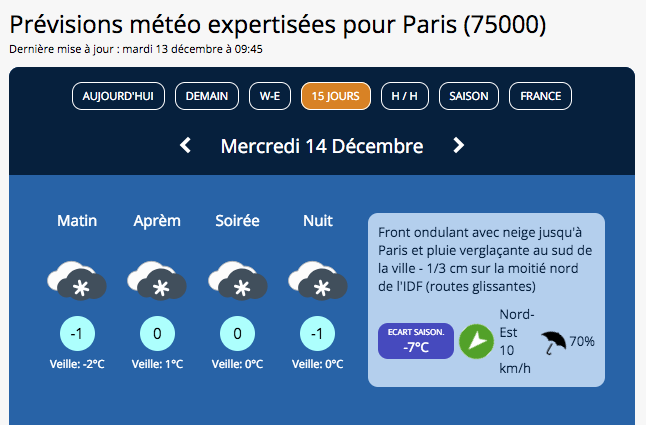
Task: Click the Aprèm snow cloud icon
Action: click(x=157, y=280)
